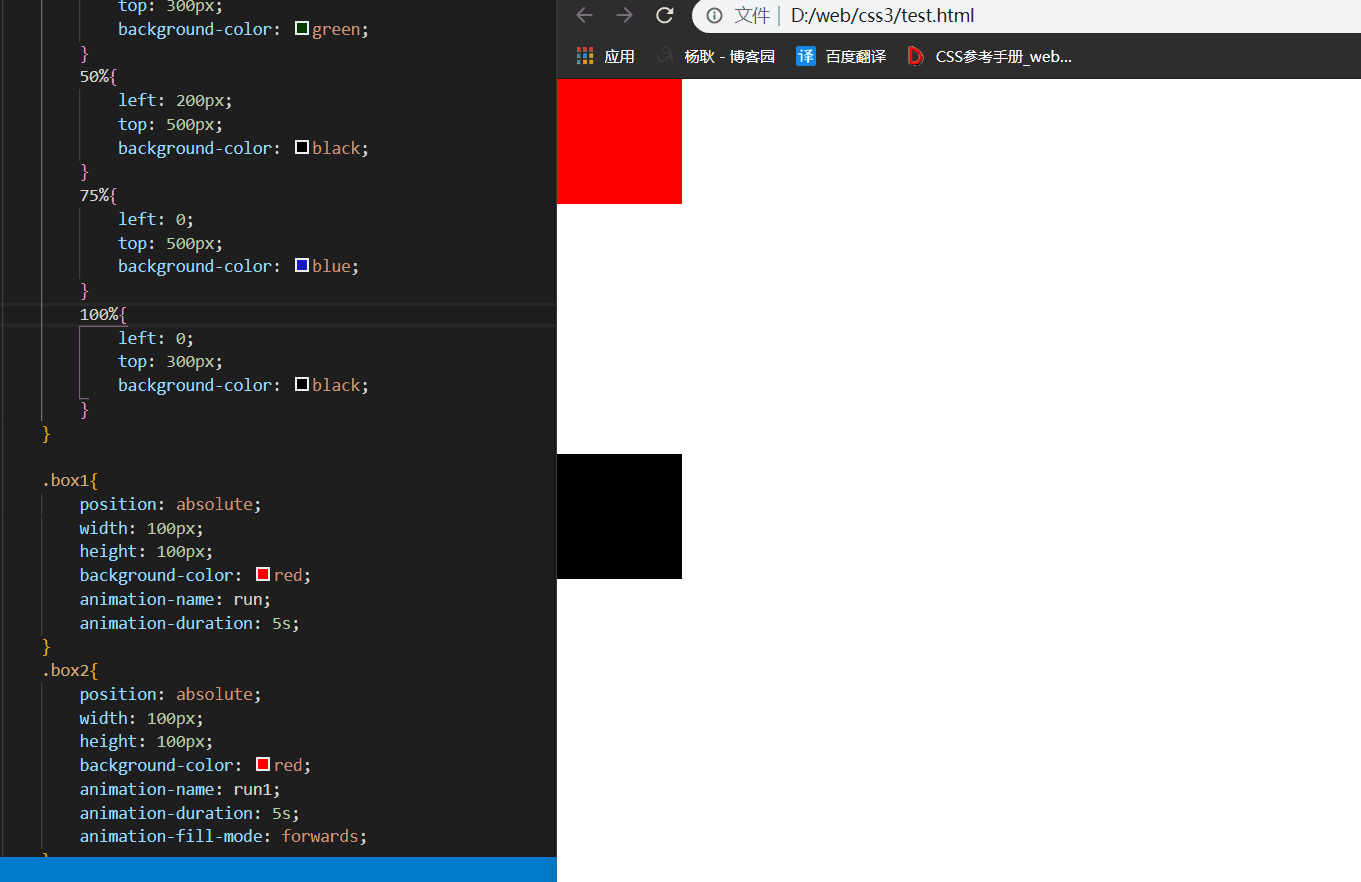
Task: Click the red swatch in the .box2 rule
Action: click(x=263, y=765)
